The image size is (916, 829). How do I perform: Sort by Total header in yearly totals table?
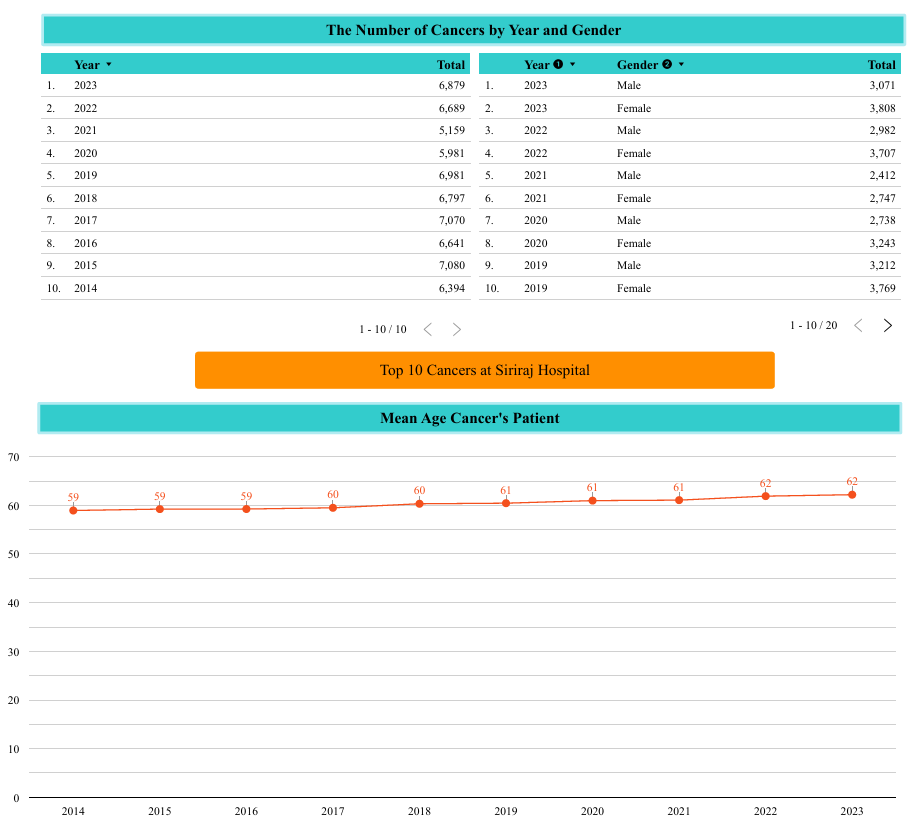(x=451, y=64)
